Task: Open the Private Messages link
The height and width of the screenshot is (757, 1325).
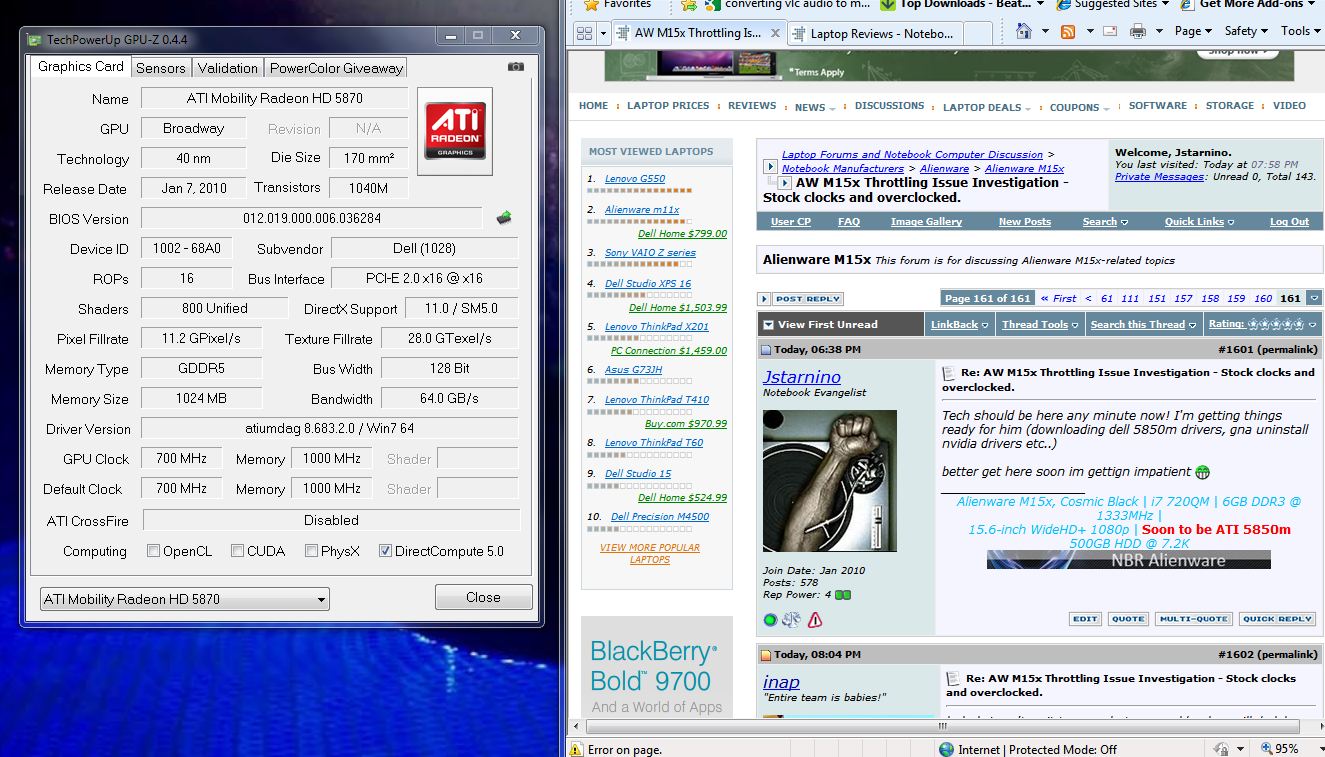Action: (x=1159, y=177)
